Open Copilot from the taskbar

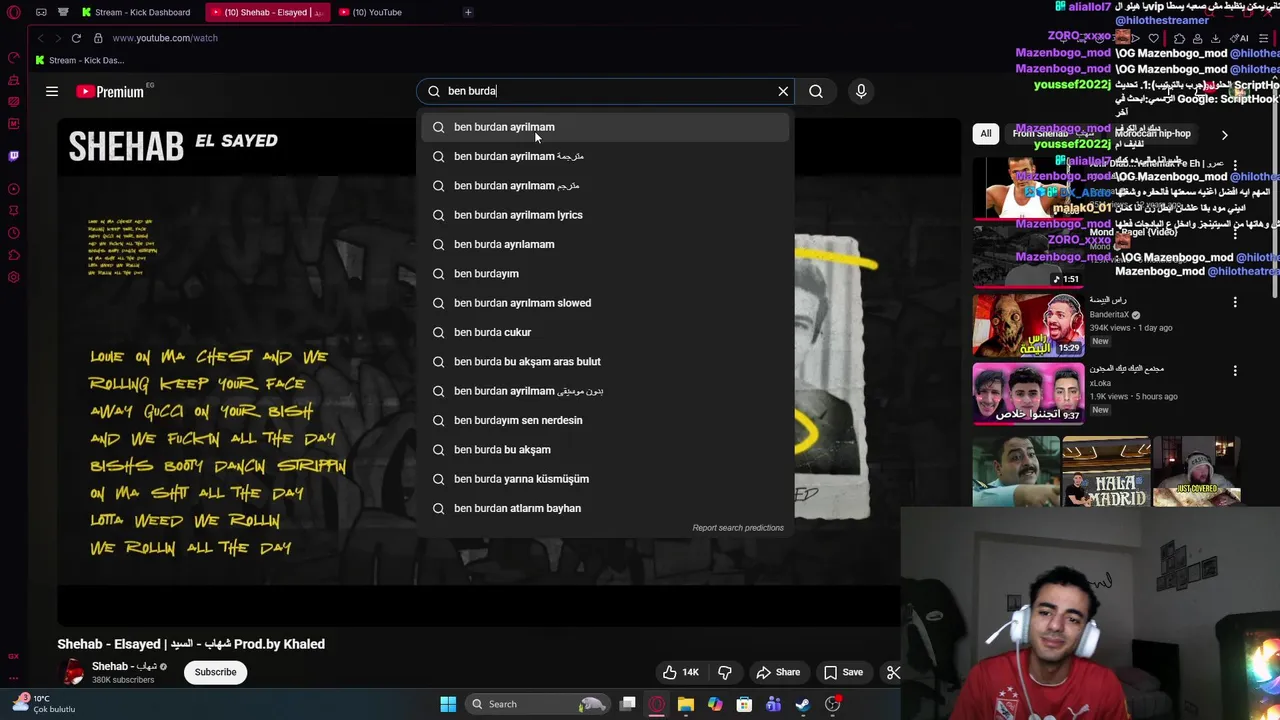(715, 704)
